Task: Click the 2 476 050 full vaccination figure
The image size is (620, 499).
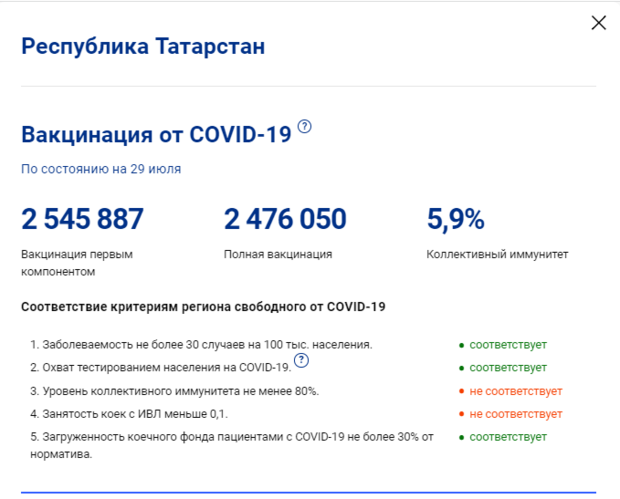Action: (285, 219)
